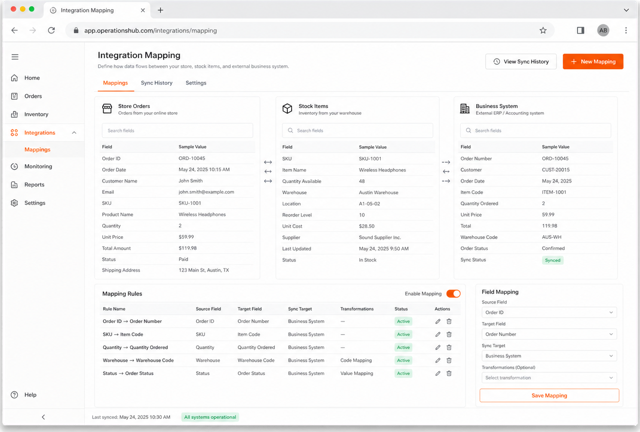Open Help in sidebar
Image resolution: width=640 pixels, height=432 pixels.
pyautogui.click(x=30, y=395)
